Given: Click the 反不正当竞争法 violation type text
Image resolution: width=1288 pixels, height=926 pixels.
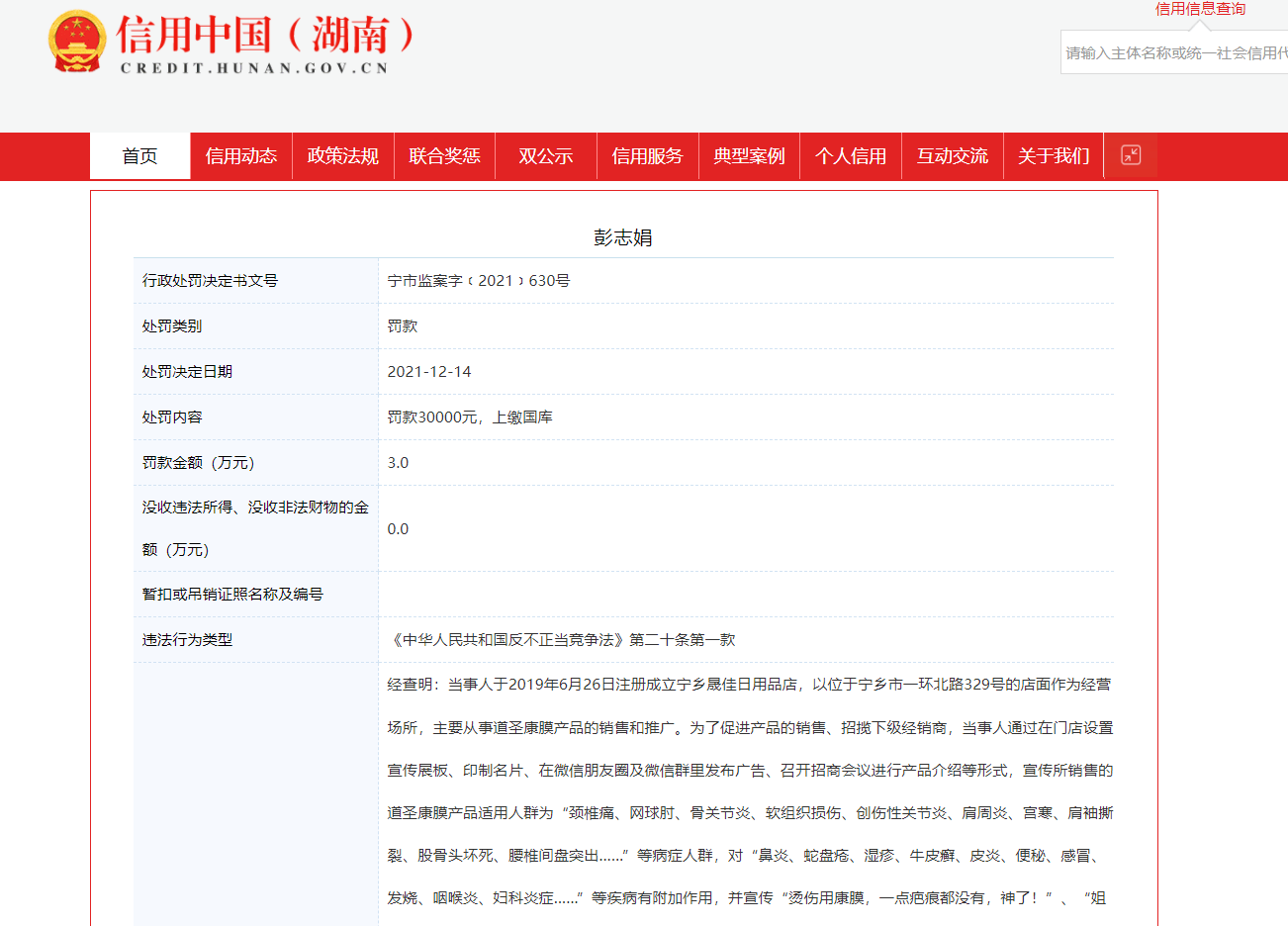Looking at the screenshot, I should coord(562,640).
